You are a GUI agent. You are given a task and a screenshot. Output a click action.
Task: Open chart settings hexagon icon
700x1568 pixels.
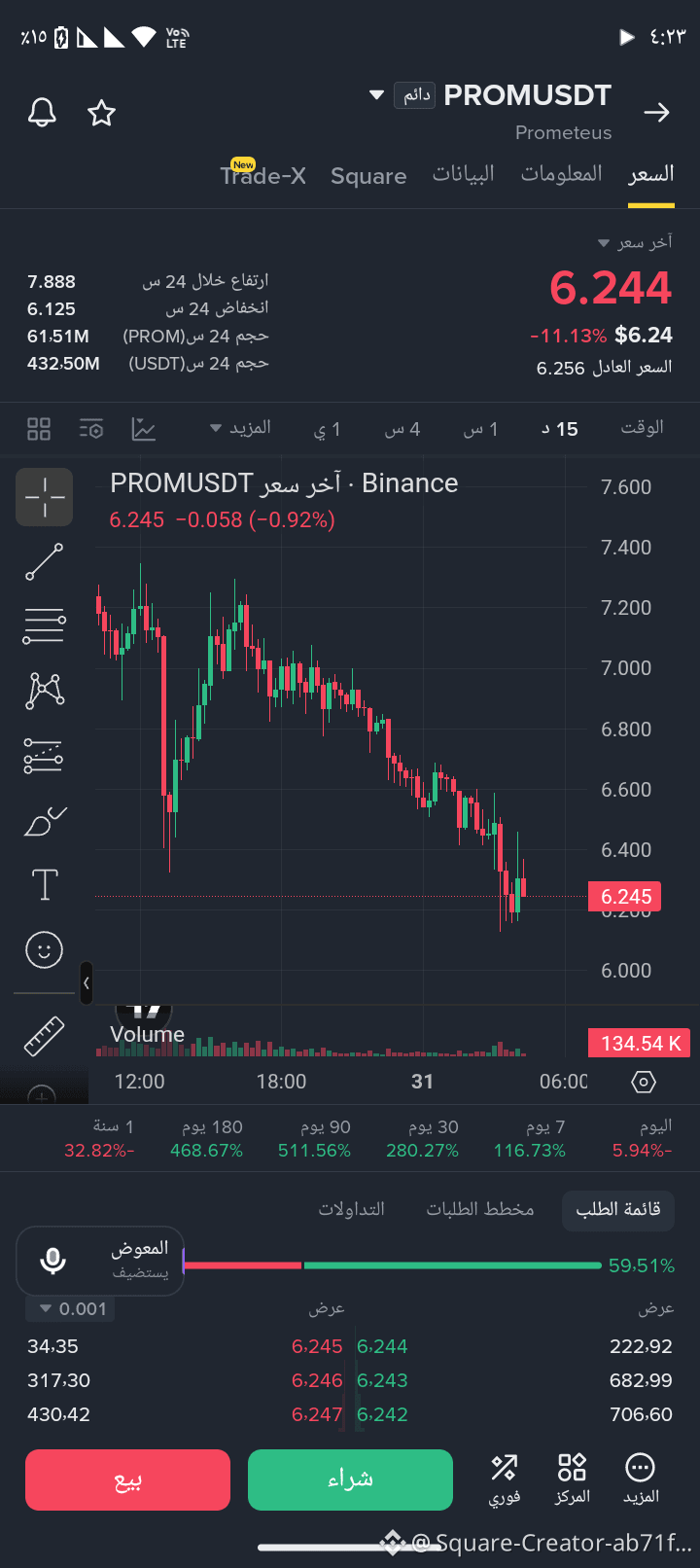(644, 1082)
